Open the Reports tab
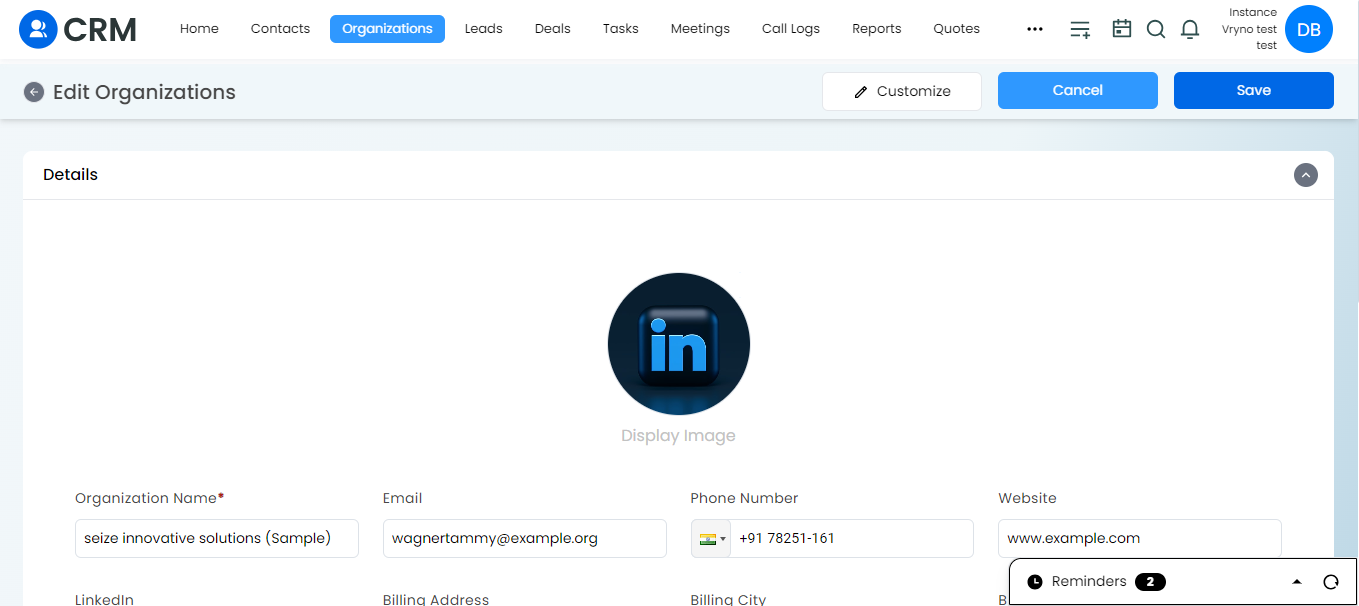The height and width of the screenshot is (606, 1359). pyautogui.click(x=877, y=29)
